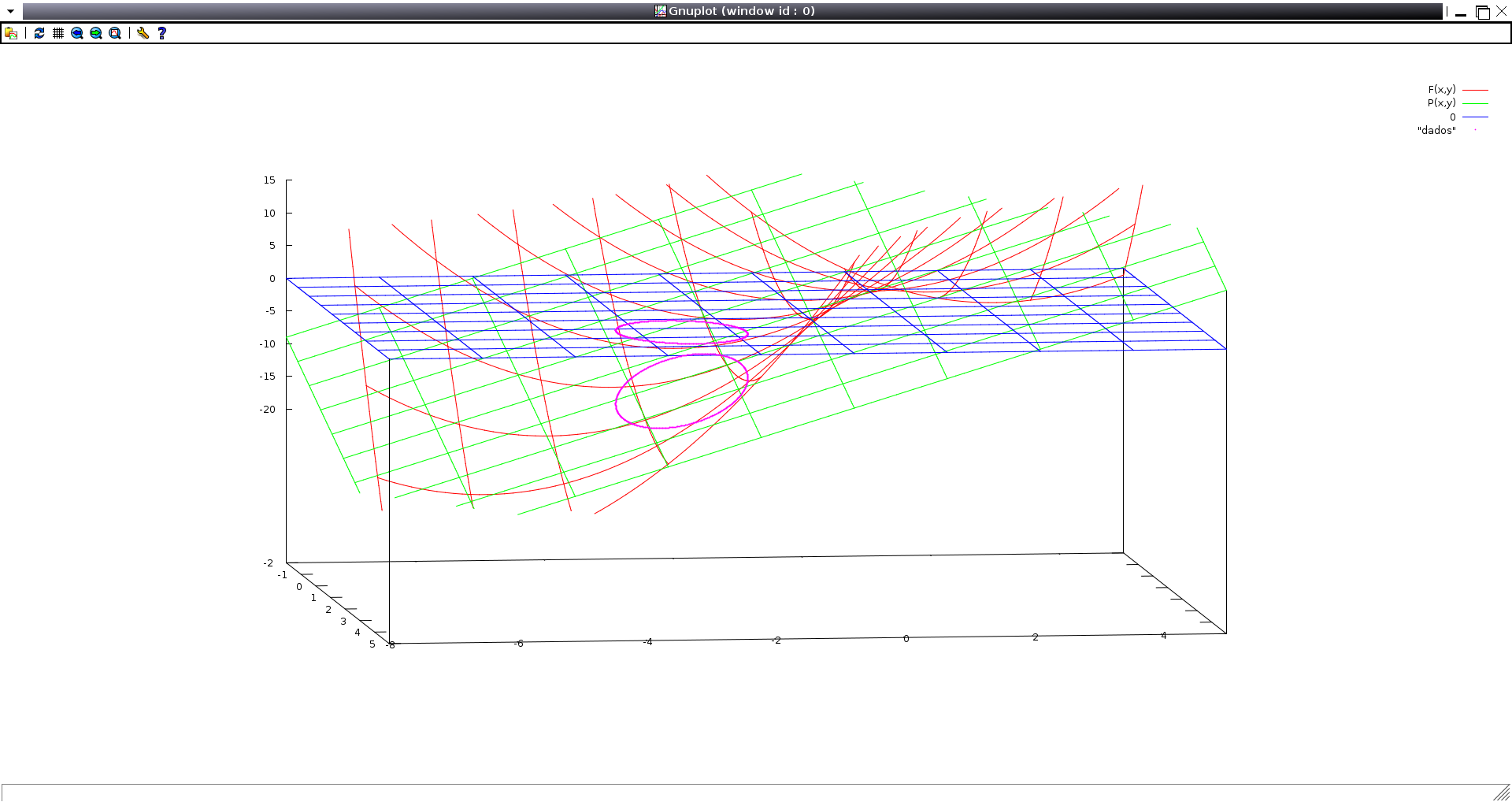Toggle F(x,y) curve in legend
Viewport: 1512px width, 802px height.
click(1458, 90)
